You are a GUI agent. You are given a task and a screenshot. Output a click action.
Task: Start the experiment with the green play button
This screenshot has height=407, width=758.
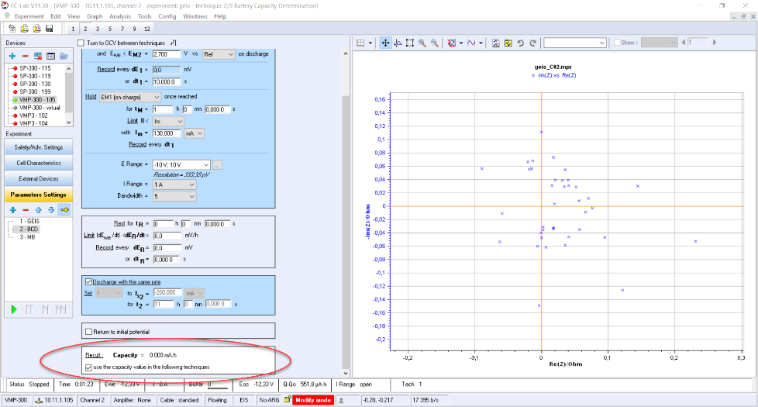pos(14,309)
